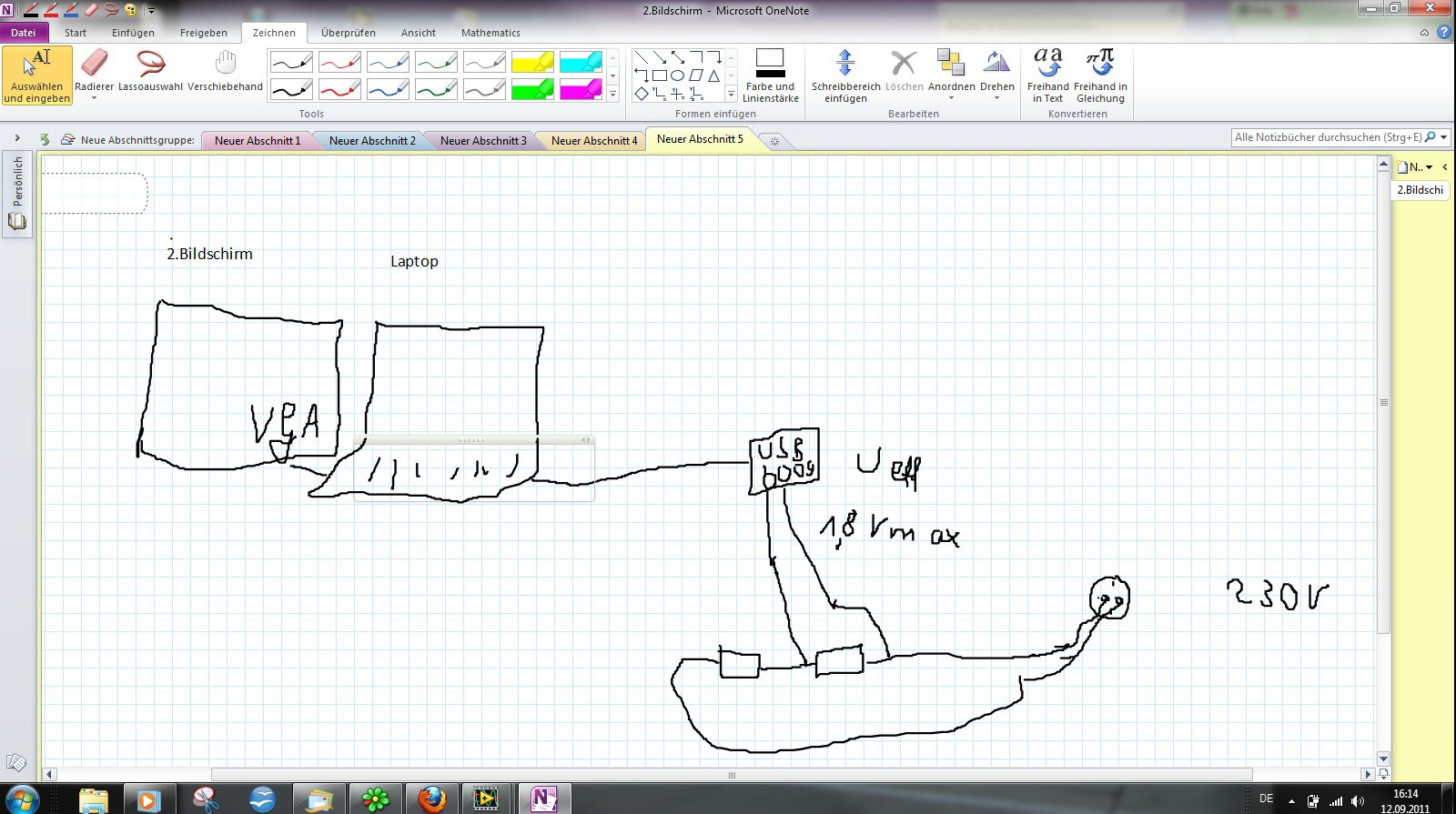Select the Auswählen und eingeben tool
Screen dimensions: 1456x814
(x=37, y=76)
